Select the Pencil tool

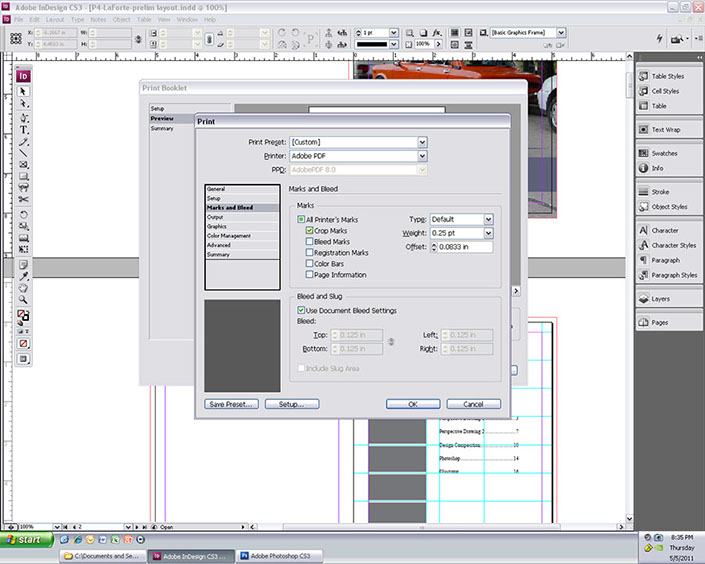[23, 142]
